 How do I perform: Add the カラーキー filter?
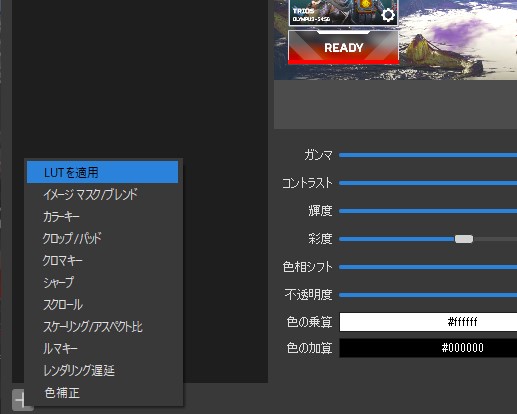pyautogui.click(x=102, y=216)
